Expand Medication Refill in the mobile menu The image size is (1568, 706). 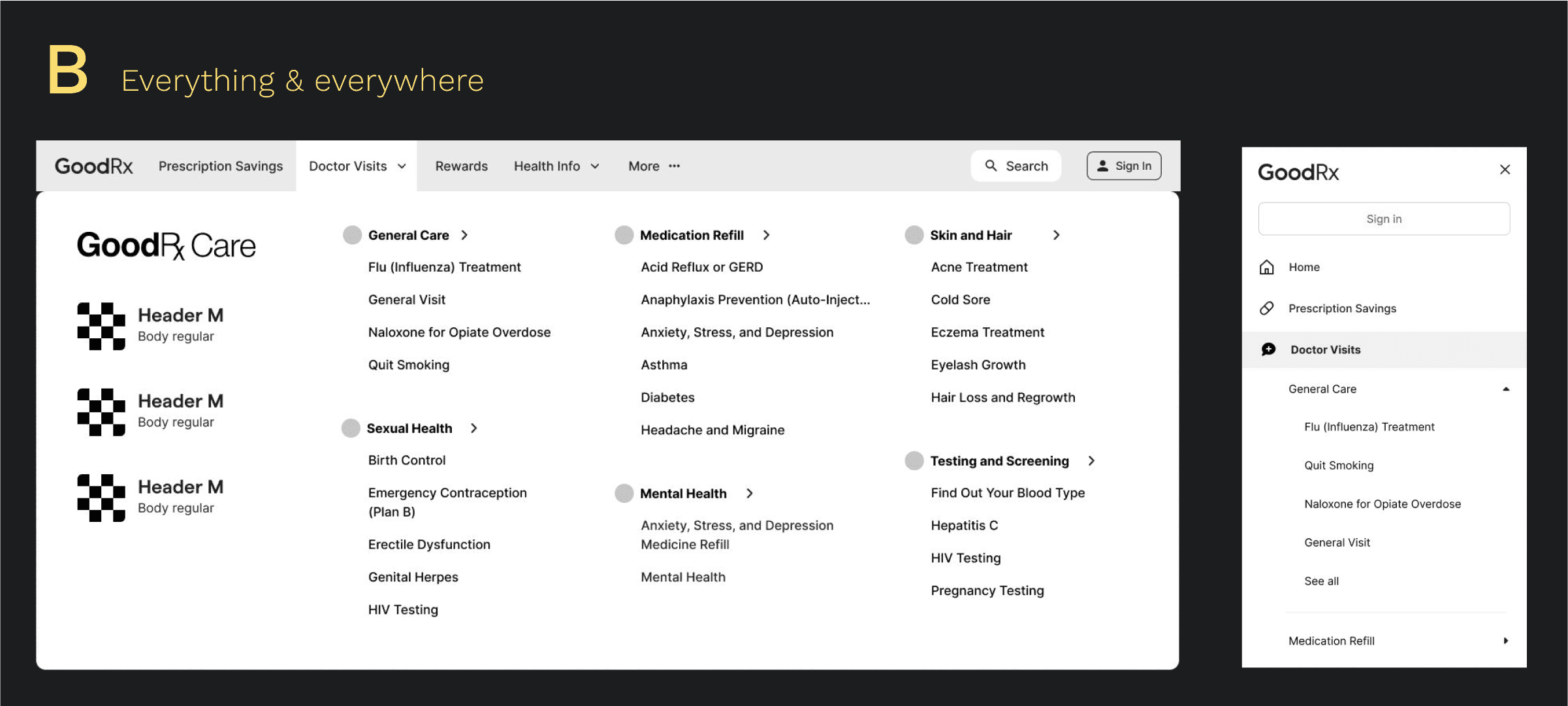(x=1506, y=641)
